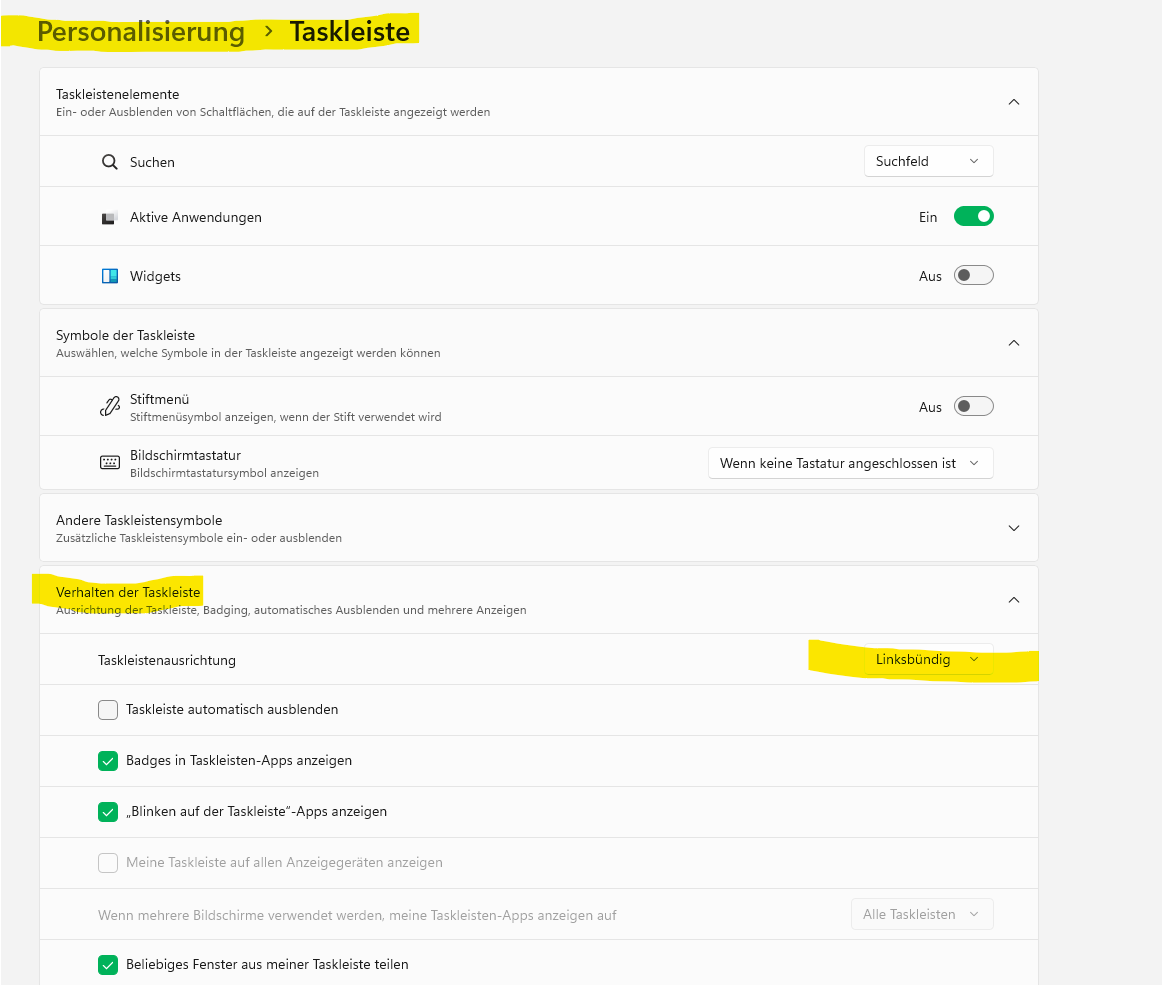Uncheck Badges in Taskleisten-Apps anzeigen
1162x985 pixels.
[108, 761]
